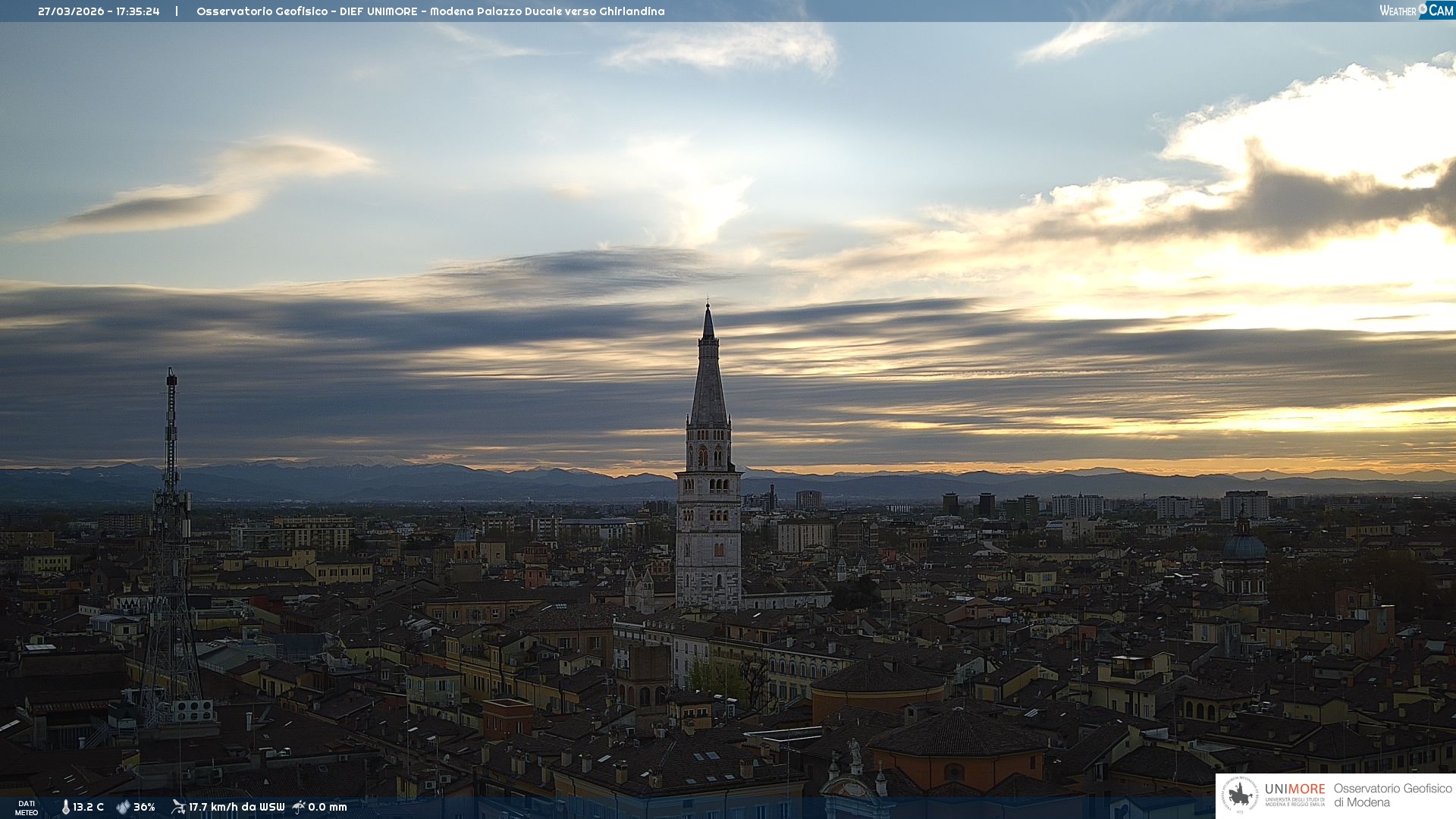This screenshot has height=819, width=1456.
Task: Click the wind vane icon
Action: coord(178,807)
